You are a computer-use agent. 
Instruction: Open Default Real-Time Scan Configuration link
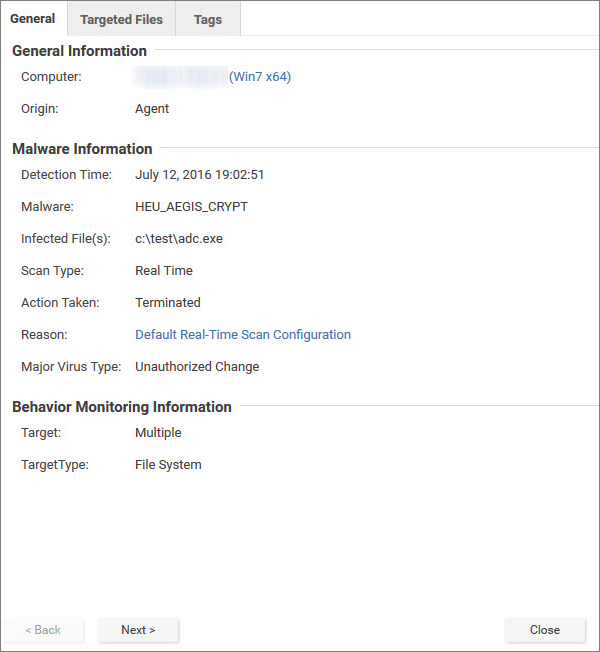243,335
